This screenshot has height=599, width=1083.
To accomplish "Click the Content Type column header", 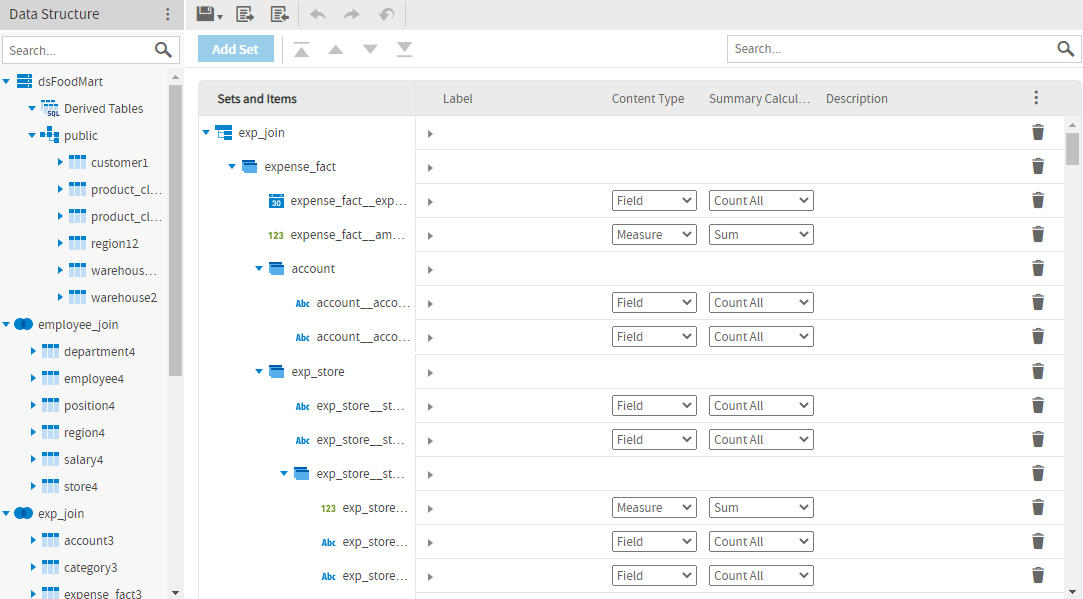I will (x=648, y=99).
